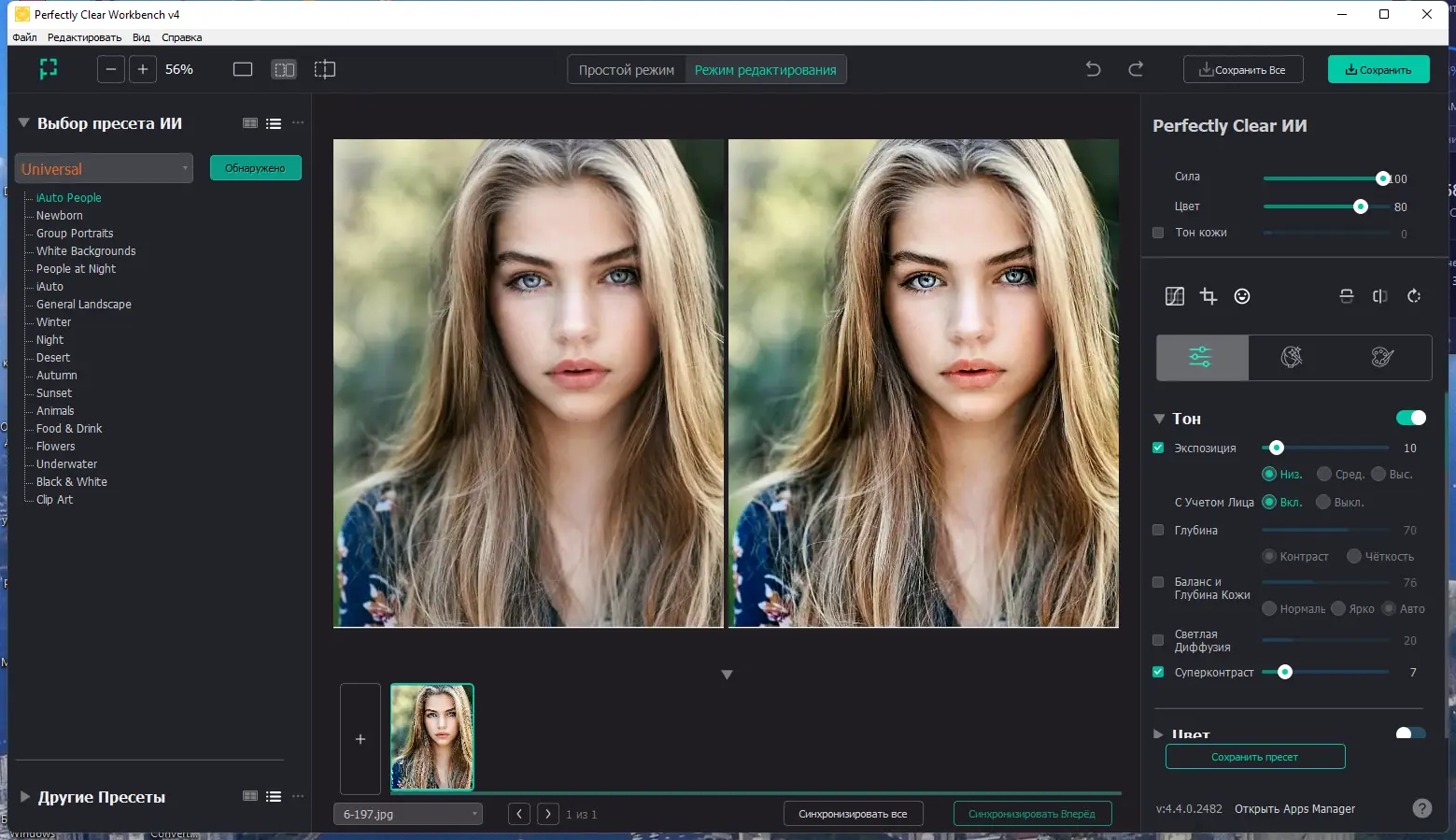1456x840 pixels.
Task: Click Синхронизировать Вперёд
Action: coord(1032,814)
